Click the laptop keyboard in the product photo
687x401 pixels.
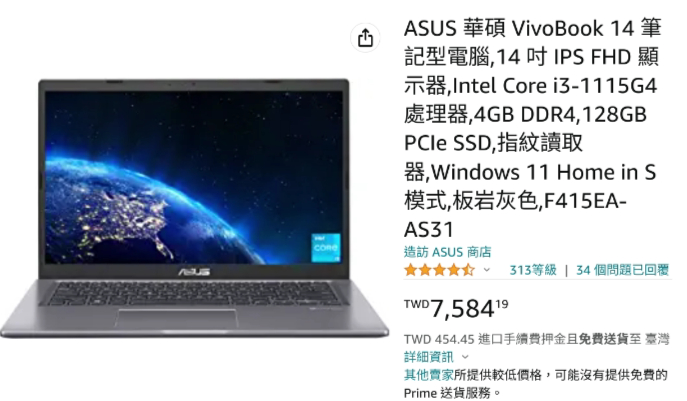[x=193, y=294]
